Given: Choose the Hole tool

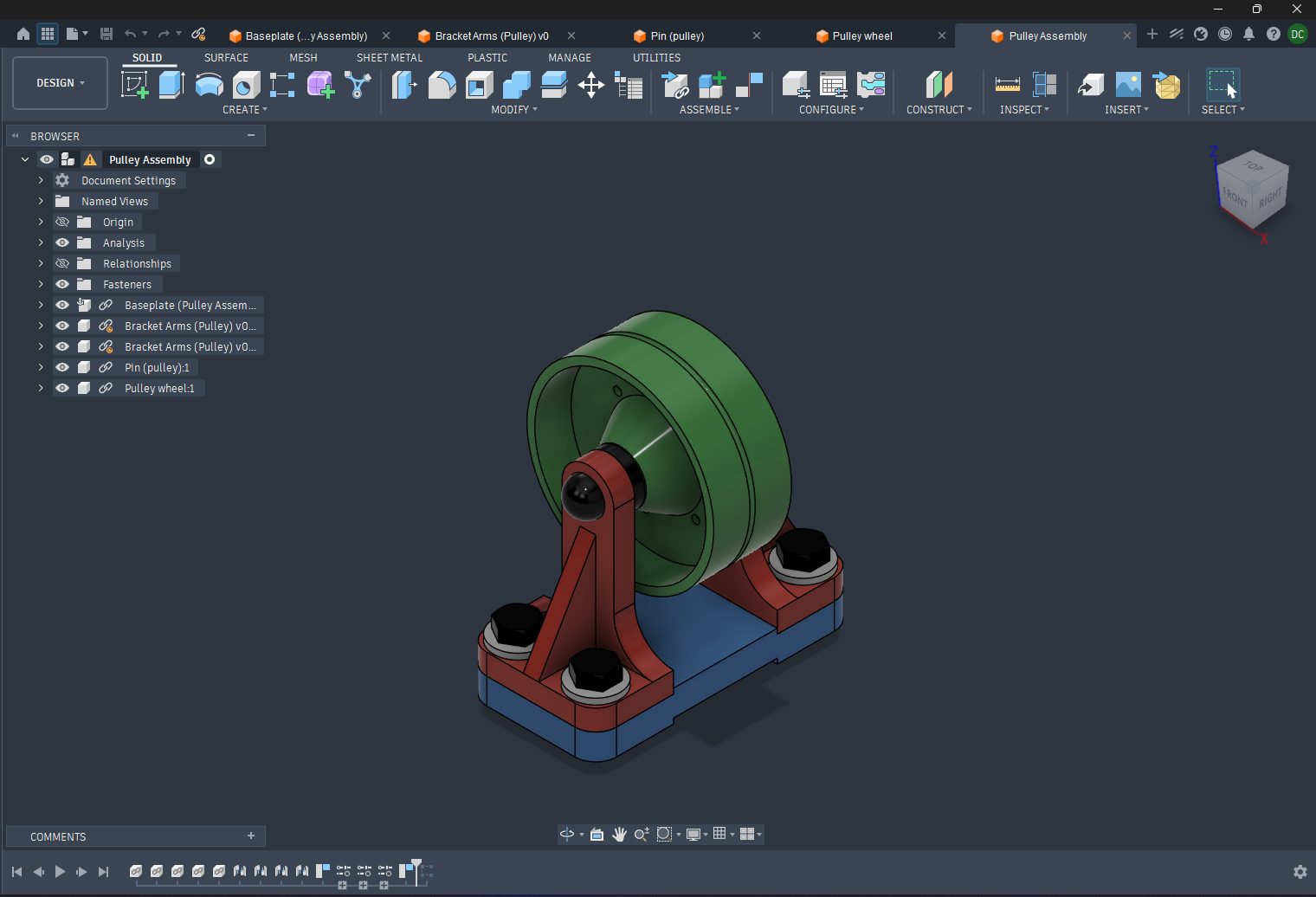Looking at the screenshot, I should click(247, 85).
